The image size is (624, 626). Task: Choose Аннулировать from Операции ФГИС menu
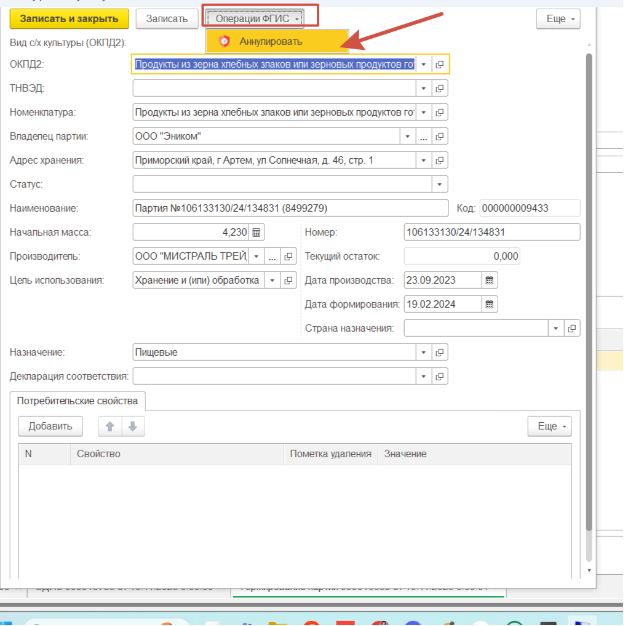point(270,41)
